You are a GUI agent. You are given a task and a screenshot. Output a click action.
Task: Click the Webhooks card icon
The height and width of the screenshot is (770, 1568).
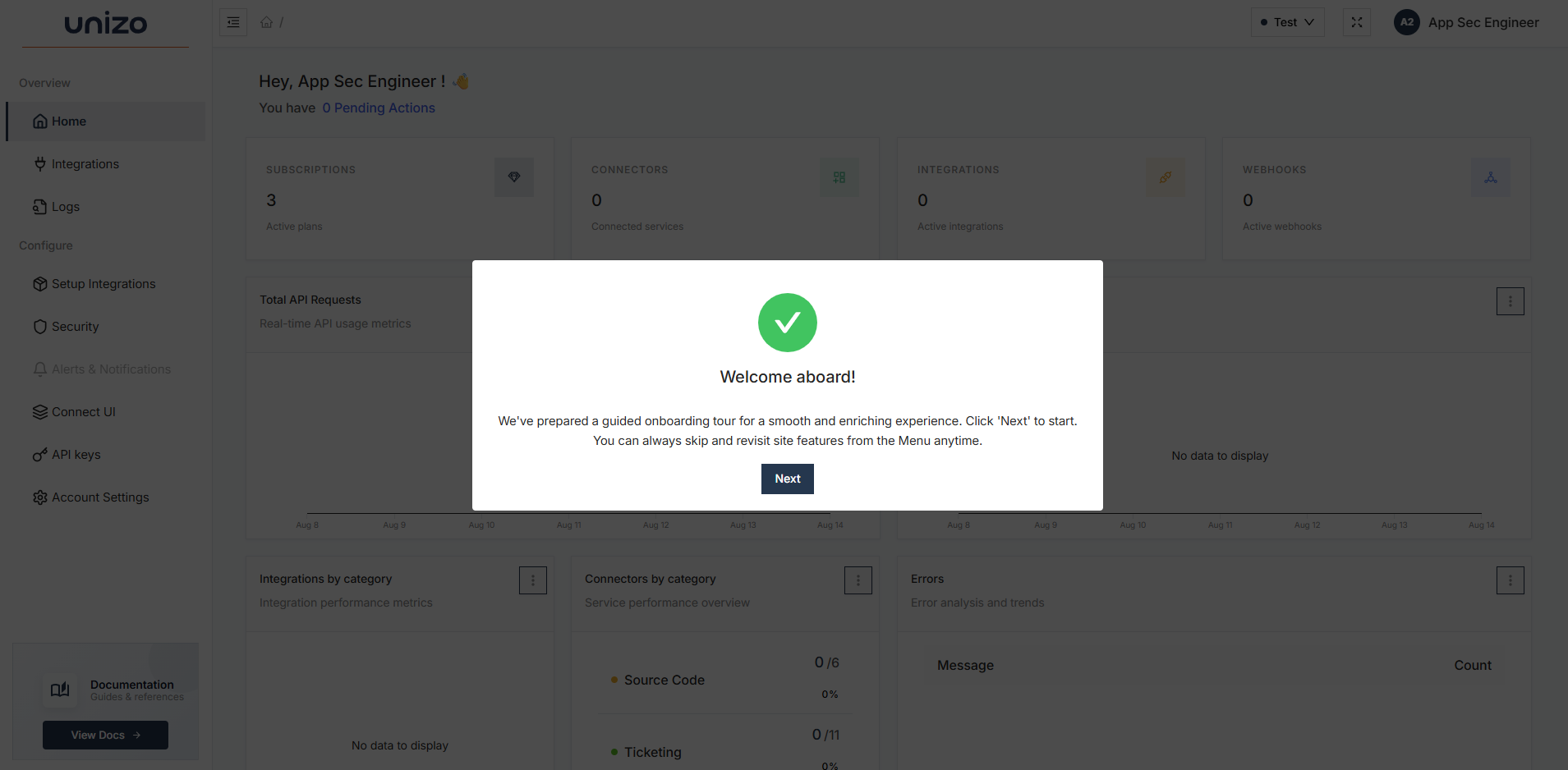(x=1491, y=176)
